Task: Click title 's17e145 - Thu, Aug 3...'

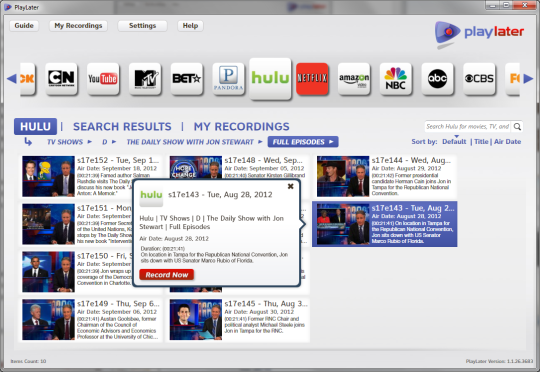Action: click(x=266, y=304)
